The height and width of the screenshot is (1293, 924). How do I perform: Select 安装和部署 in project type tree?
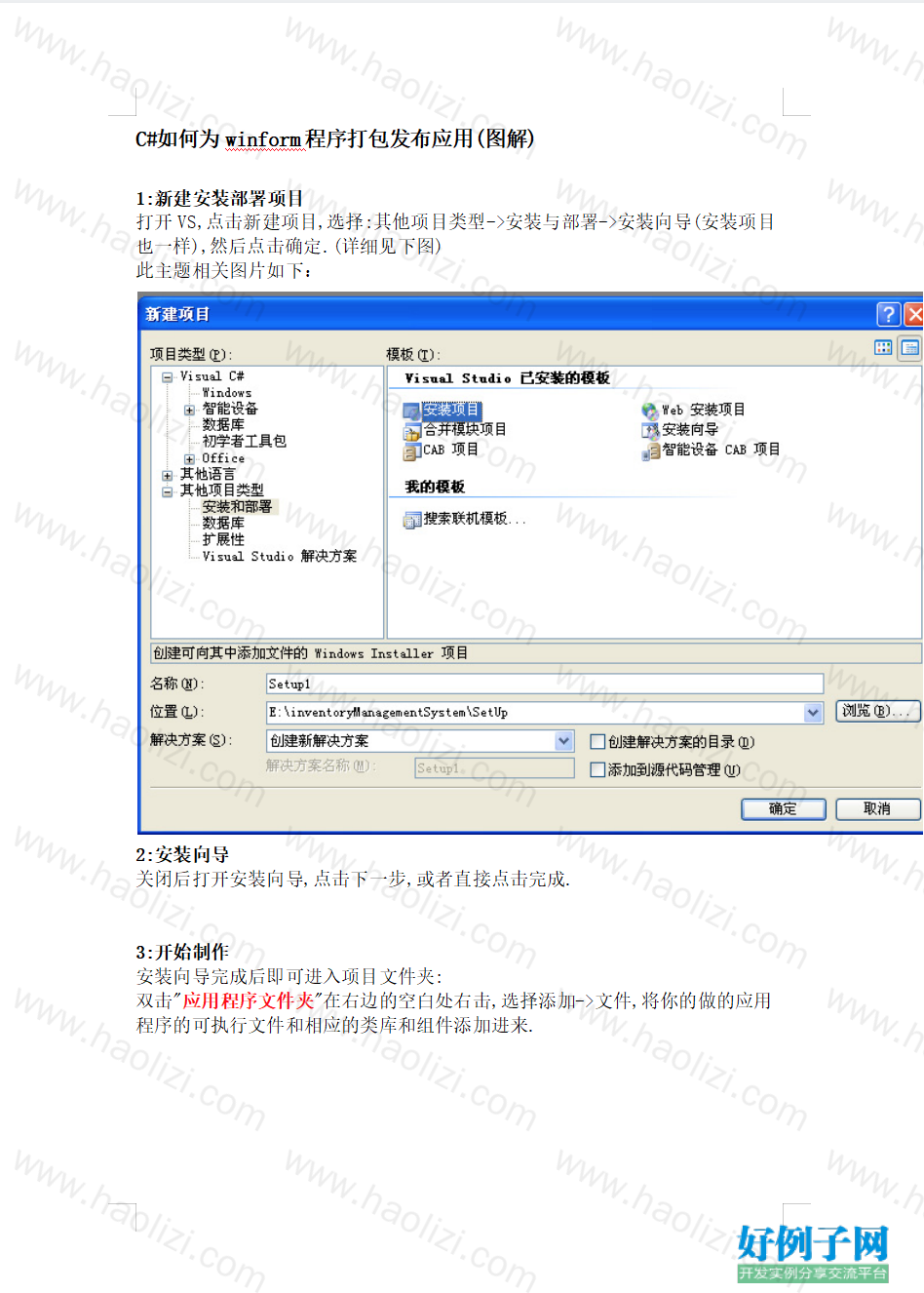click(238, 507)
